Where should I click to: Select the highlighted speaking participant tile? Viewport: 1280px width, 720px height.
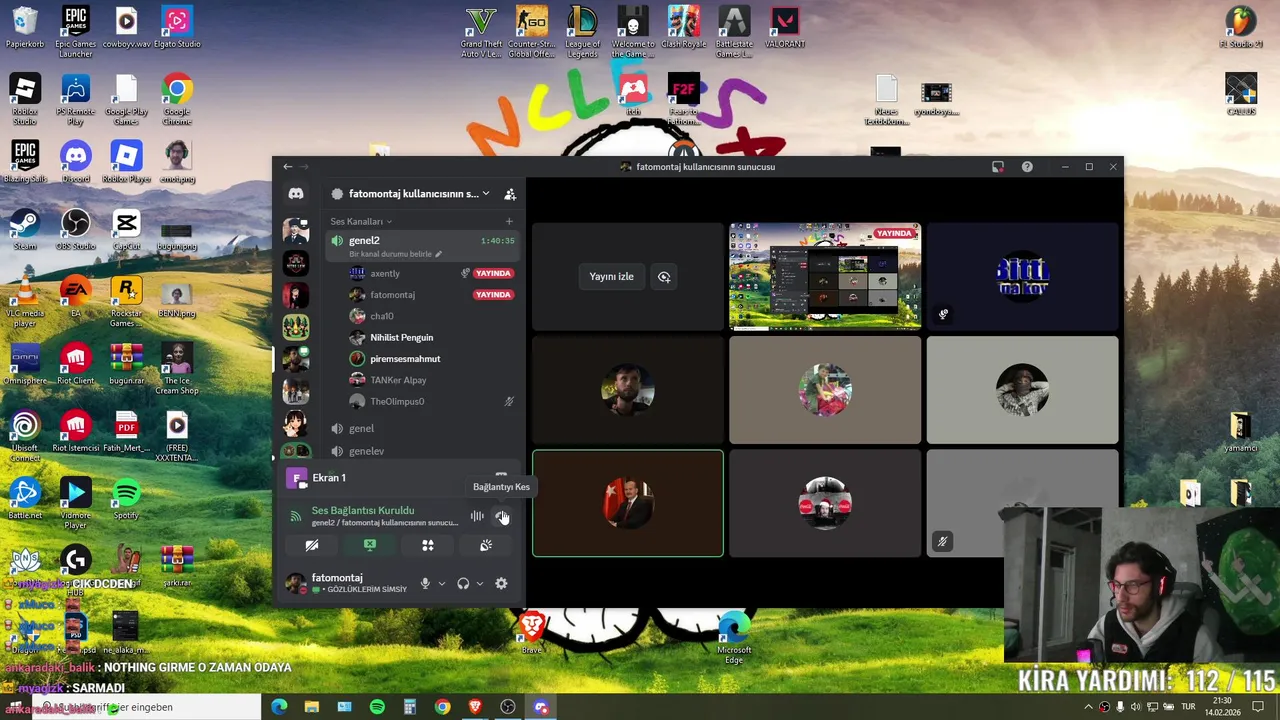pyautogui.click(x=628, y=503)
